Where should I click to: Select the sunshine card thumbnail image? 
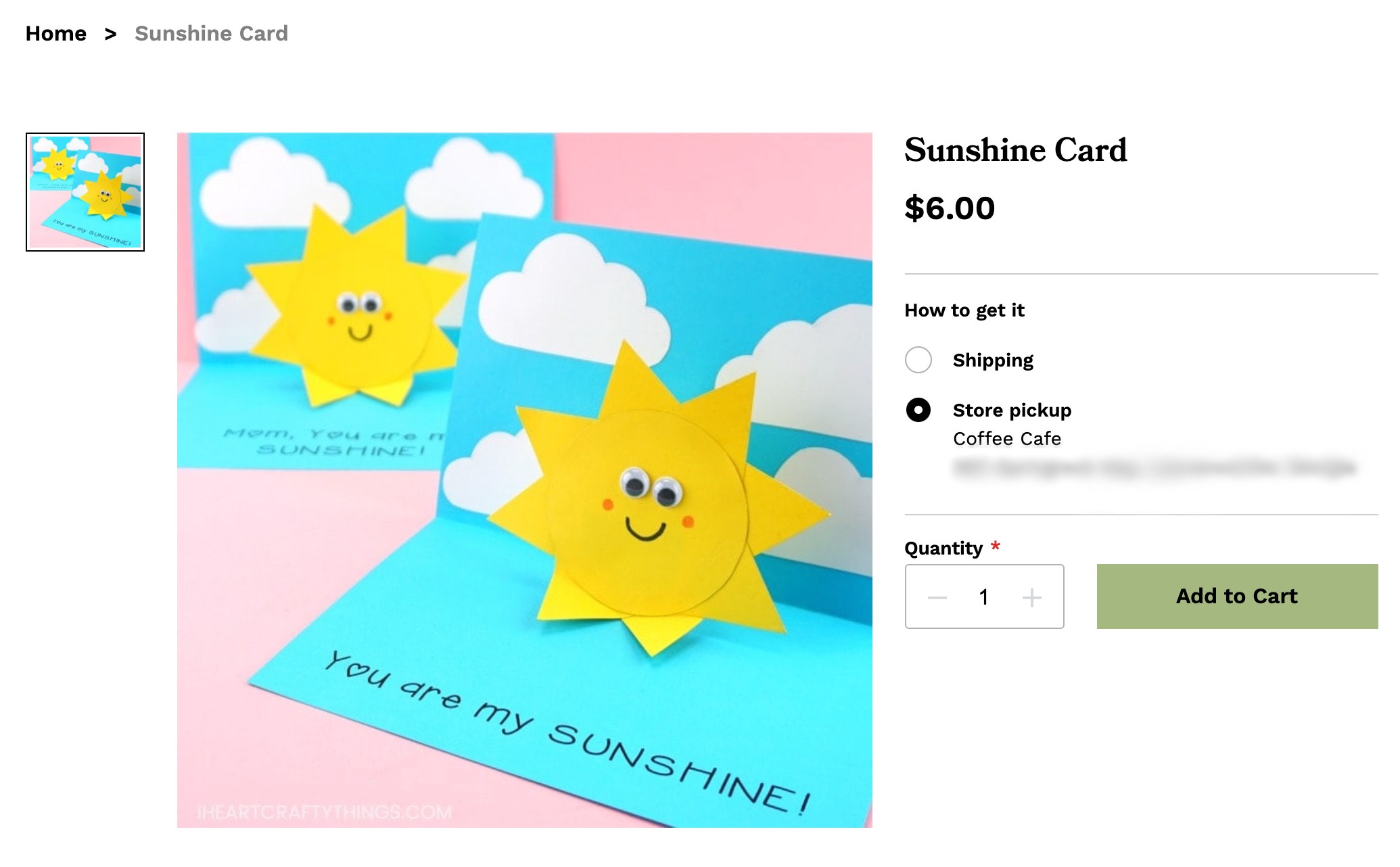(x=85, y=192)
